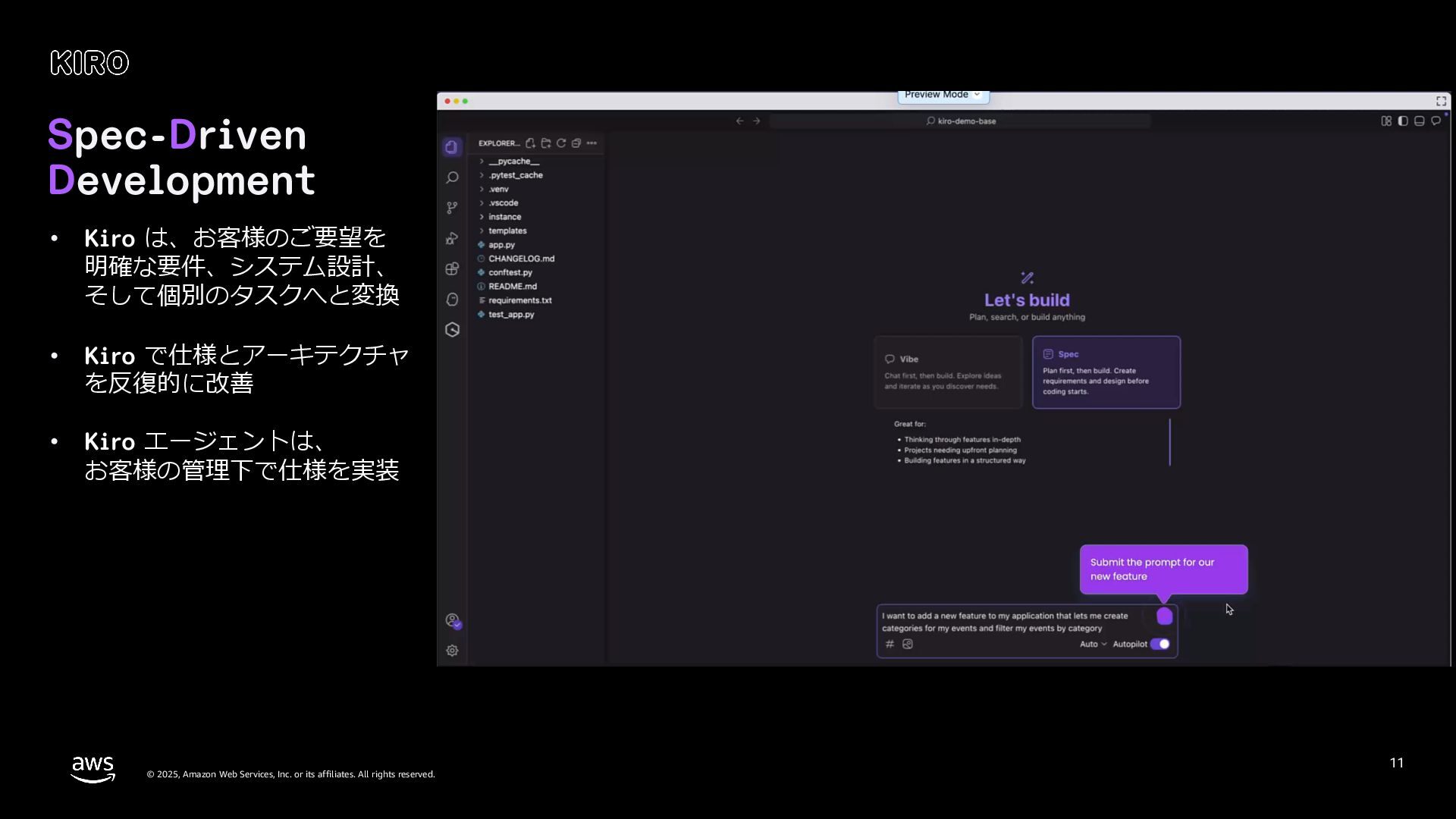Click the # context icon in prompt box

coord(890,644)
